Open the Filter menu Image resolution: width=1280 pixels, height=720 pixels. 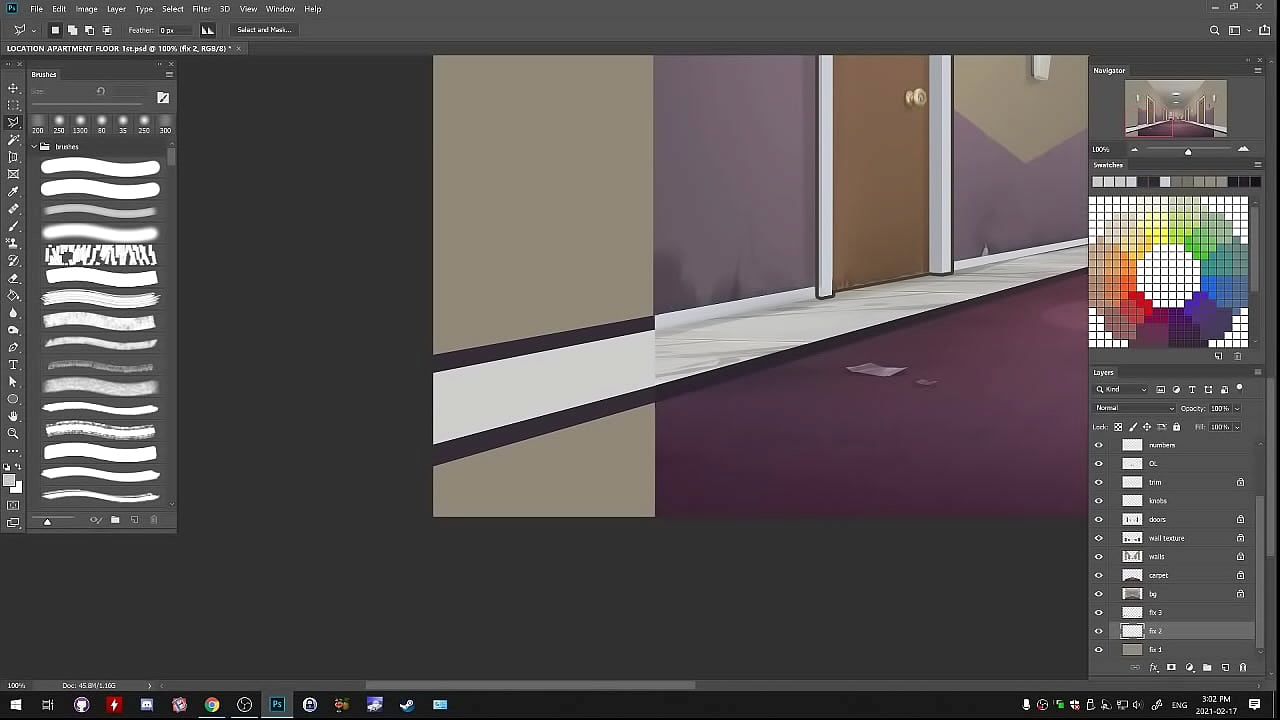coord(201,9)
